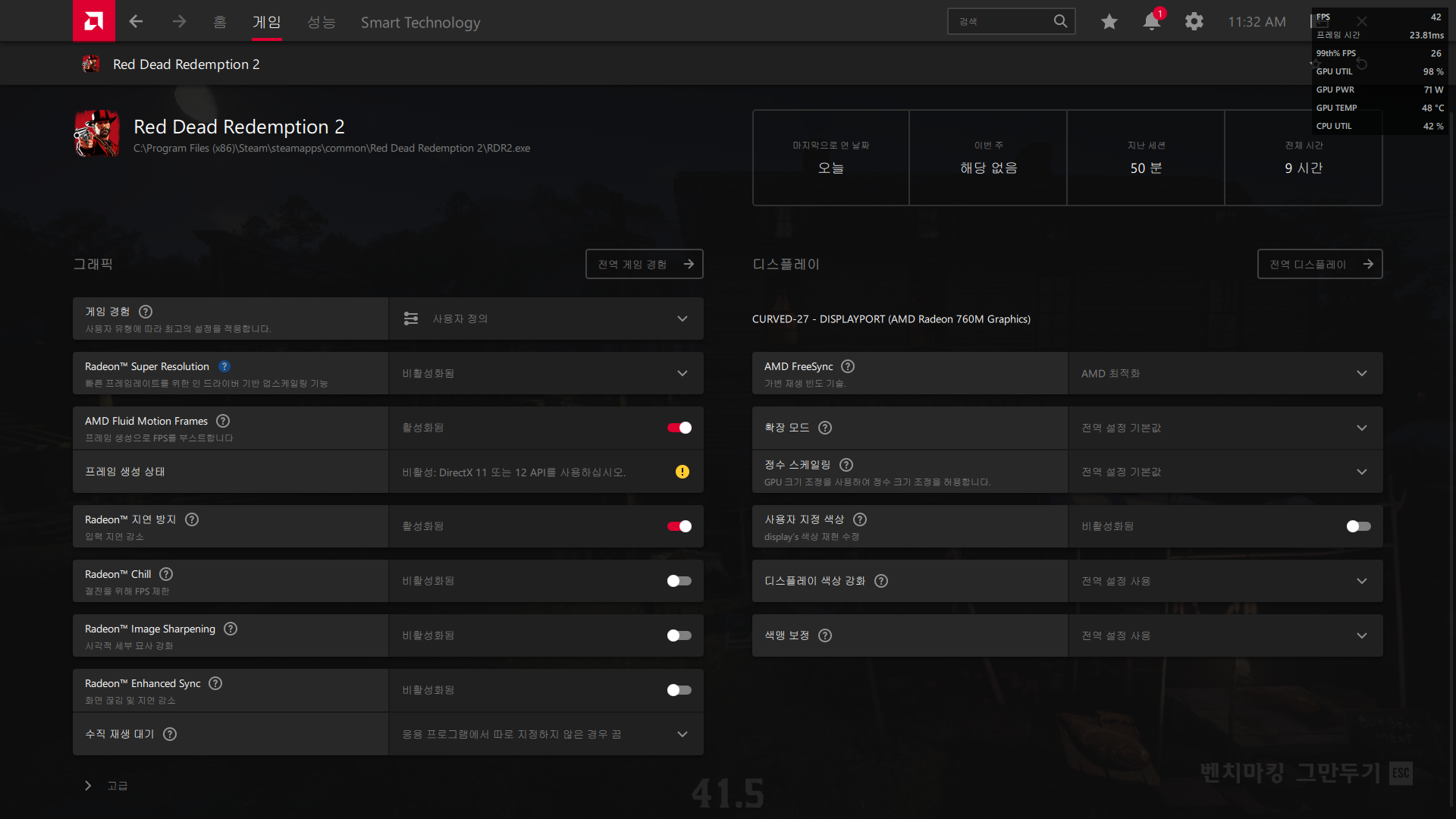
Task: Disable AMD Fluid Motion Frames toggle
Action: coord(679,428)
